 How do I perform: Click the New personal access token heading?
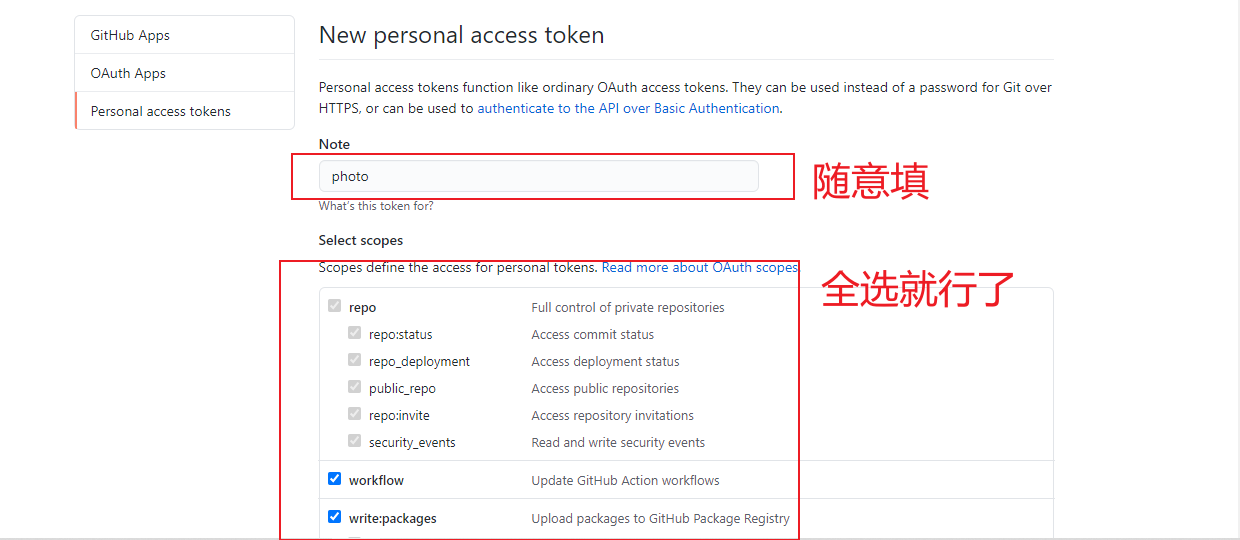462,35
